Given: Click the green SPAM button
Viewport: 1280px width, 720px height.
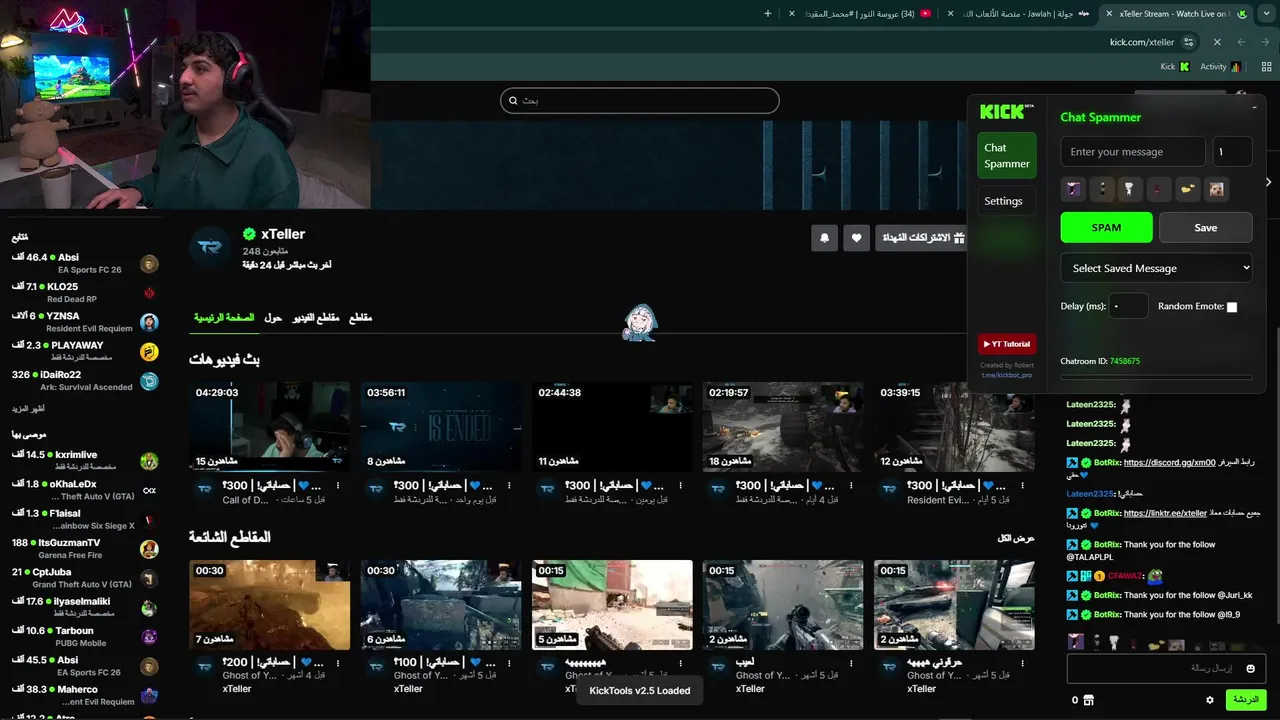Looking at the screenshot, I should [x=1106, y=227].
